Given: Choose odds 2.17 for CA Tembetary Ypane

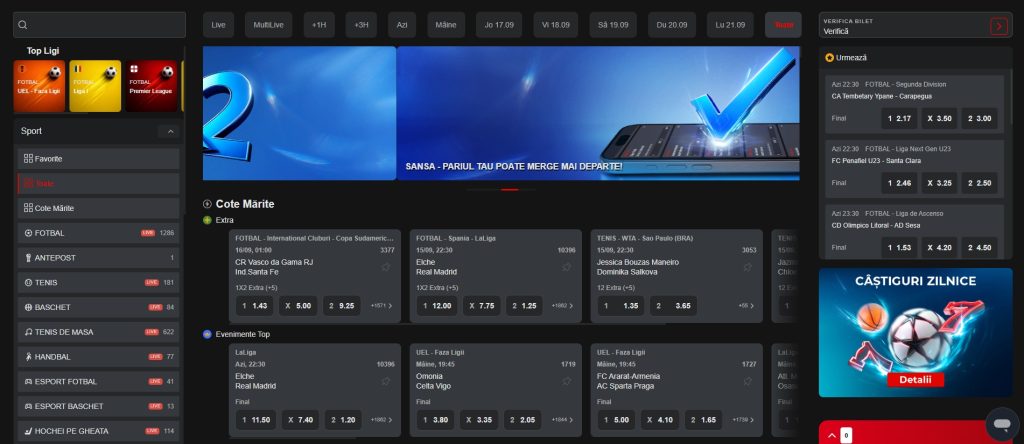Looking at the screenshot, I should (899, 119).
